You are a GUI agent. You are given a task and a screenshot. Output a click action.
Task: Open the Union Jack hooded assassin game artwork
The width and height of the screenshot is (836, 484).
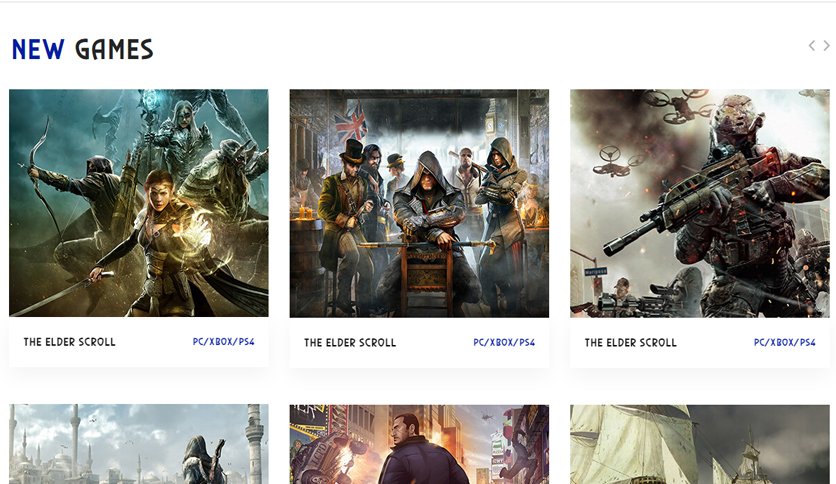[419, 203]
